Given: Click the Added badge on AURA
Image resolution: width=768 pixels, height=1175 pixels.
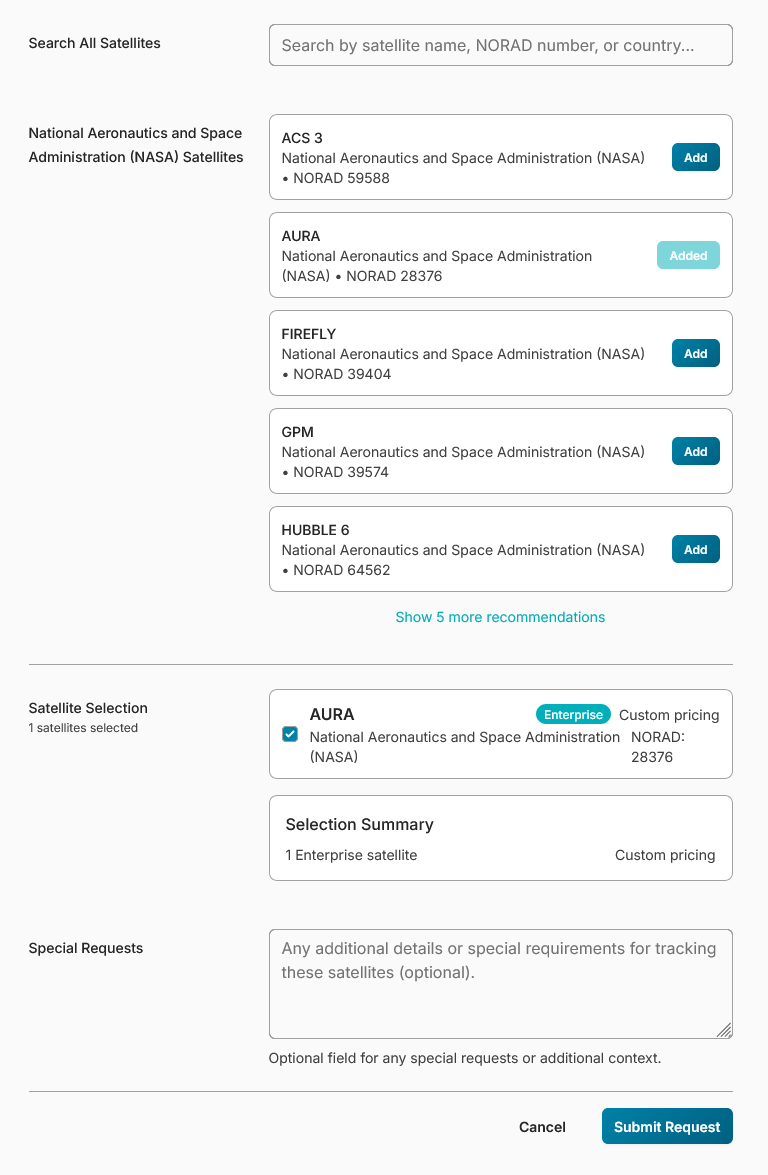Looking at the screenshot, I should 688,255.
